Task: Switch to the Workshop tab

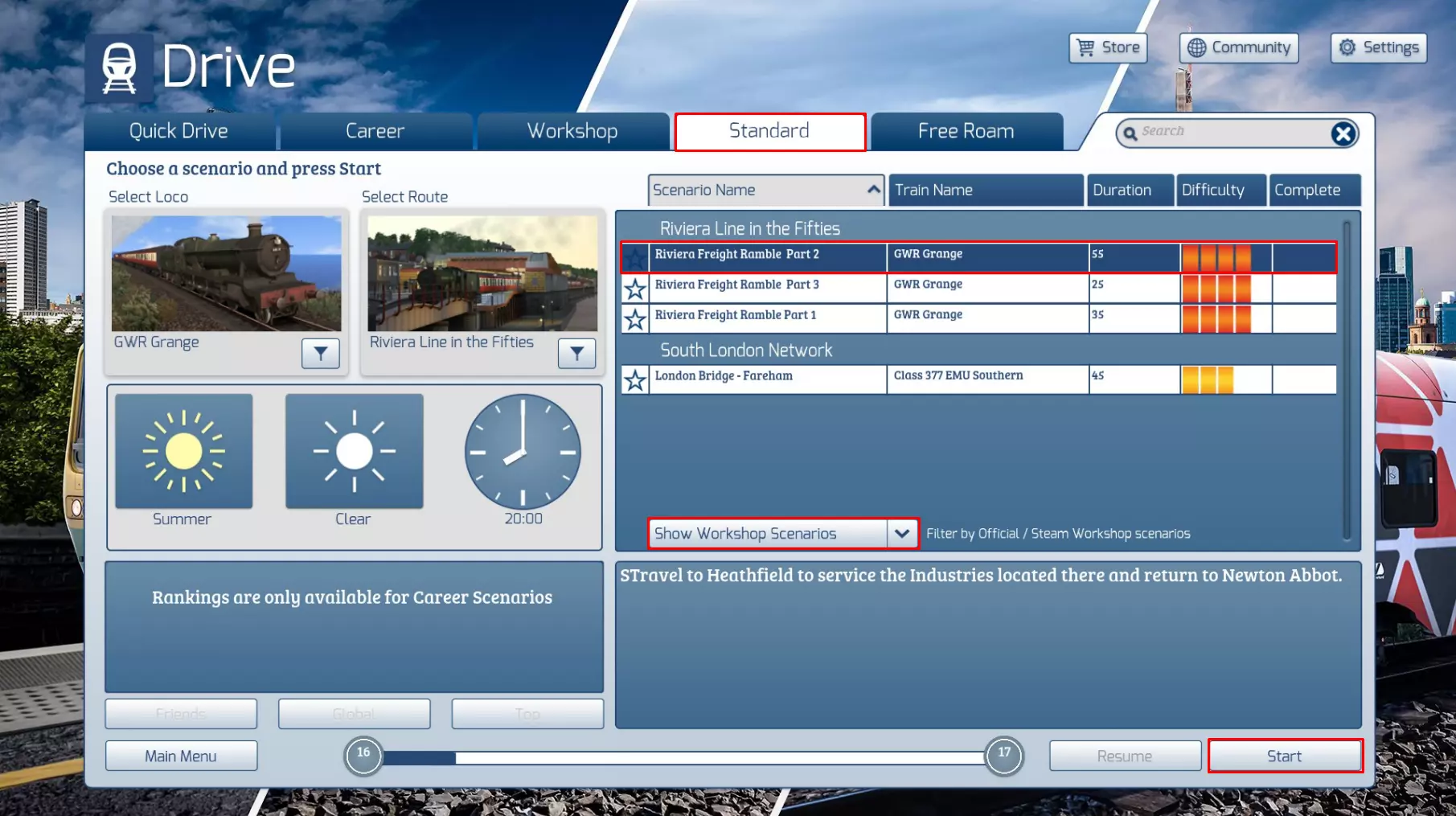Action: click(x=572, y=131)
